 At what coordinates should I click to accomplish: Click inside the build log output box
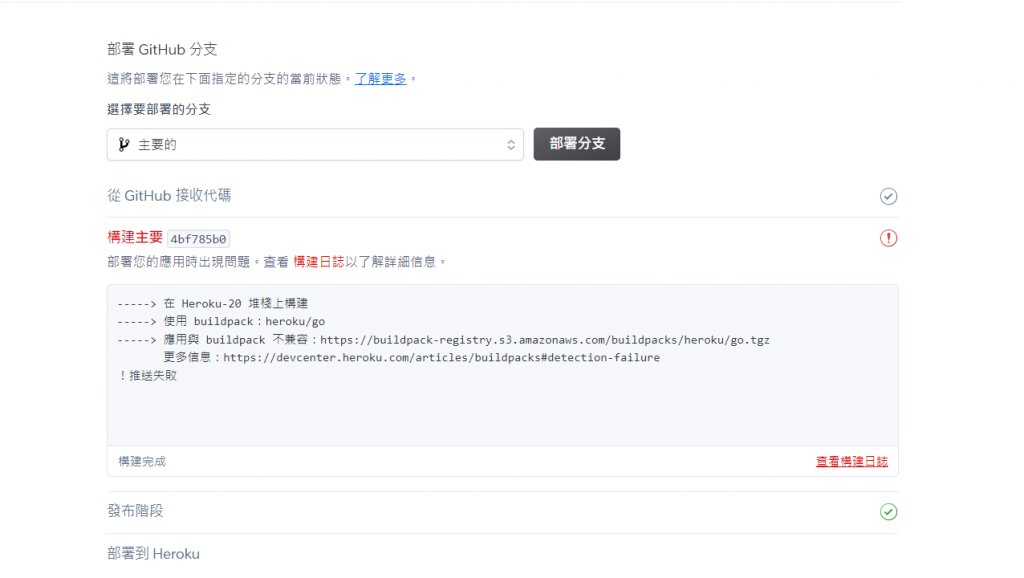tap(502, 366)
